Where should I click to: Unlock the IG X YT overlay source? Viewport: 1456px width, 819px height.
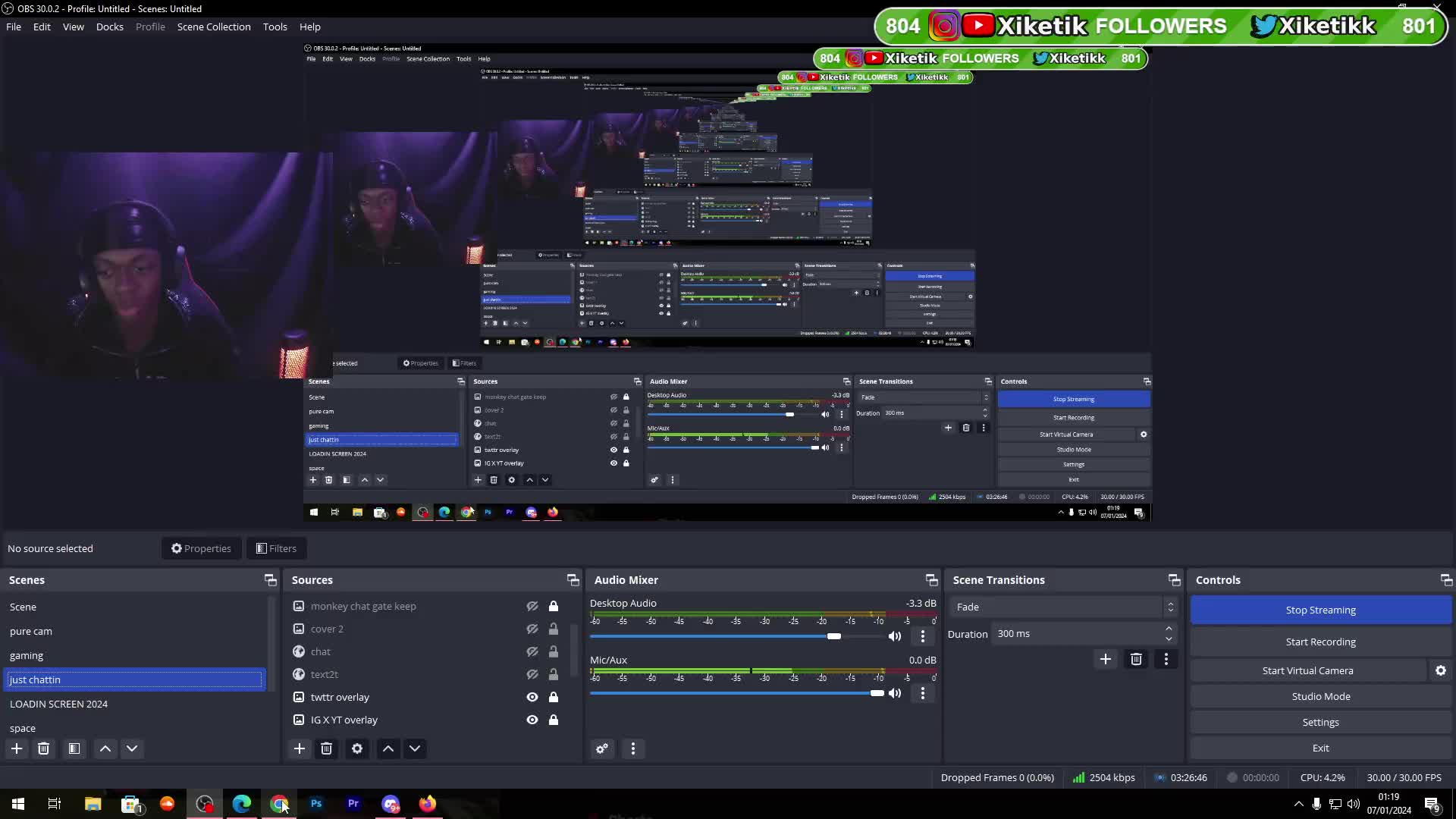coord(554,720)
